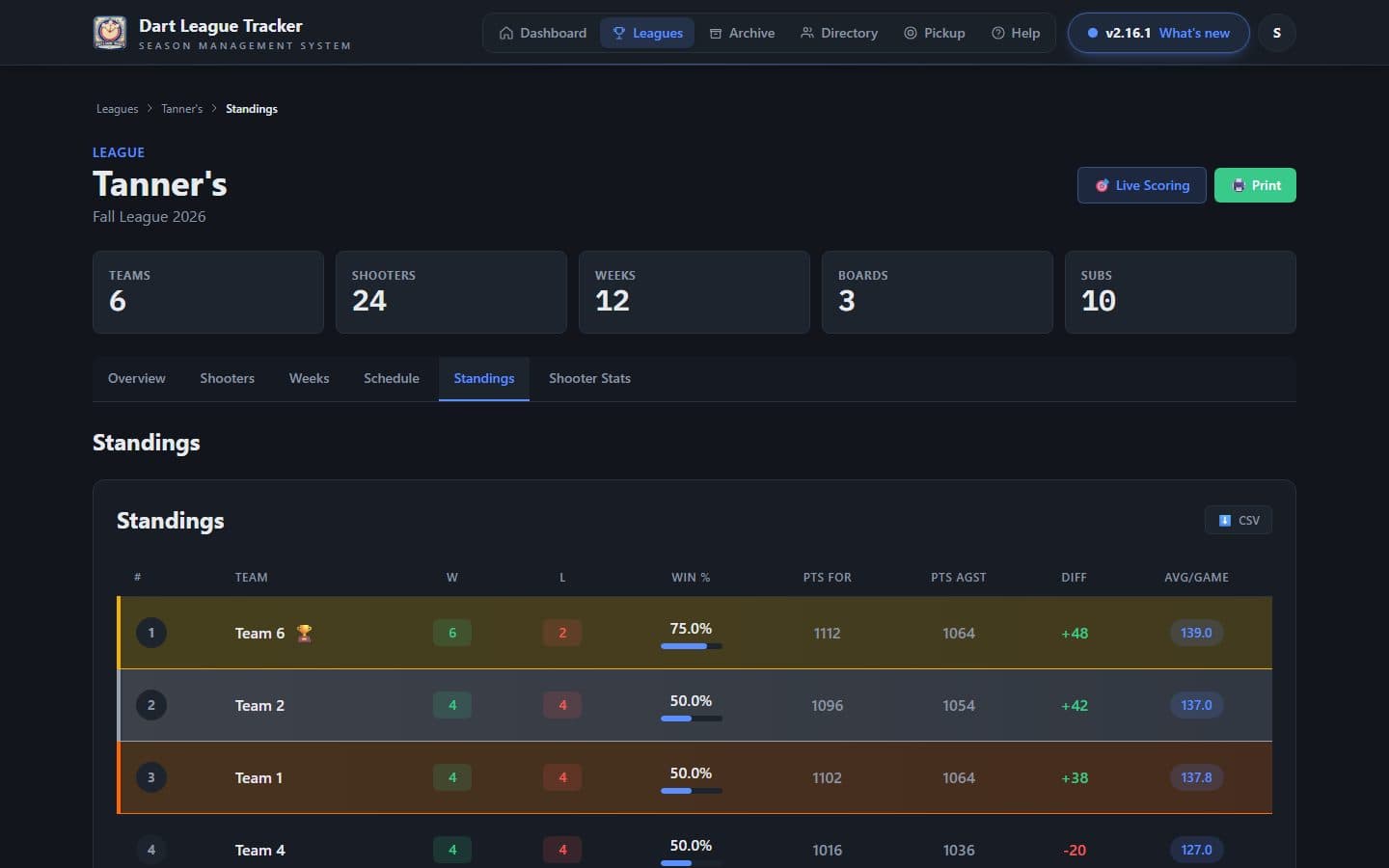The height and width of the screenshot is (868, 1389).
Task: Click the WIN % column header
Action: click(691, 577)
